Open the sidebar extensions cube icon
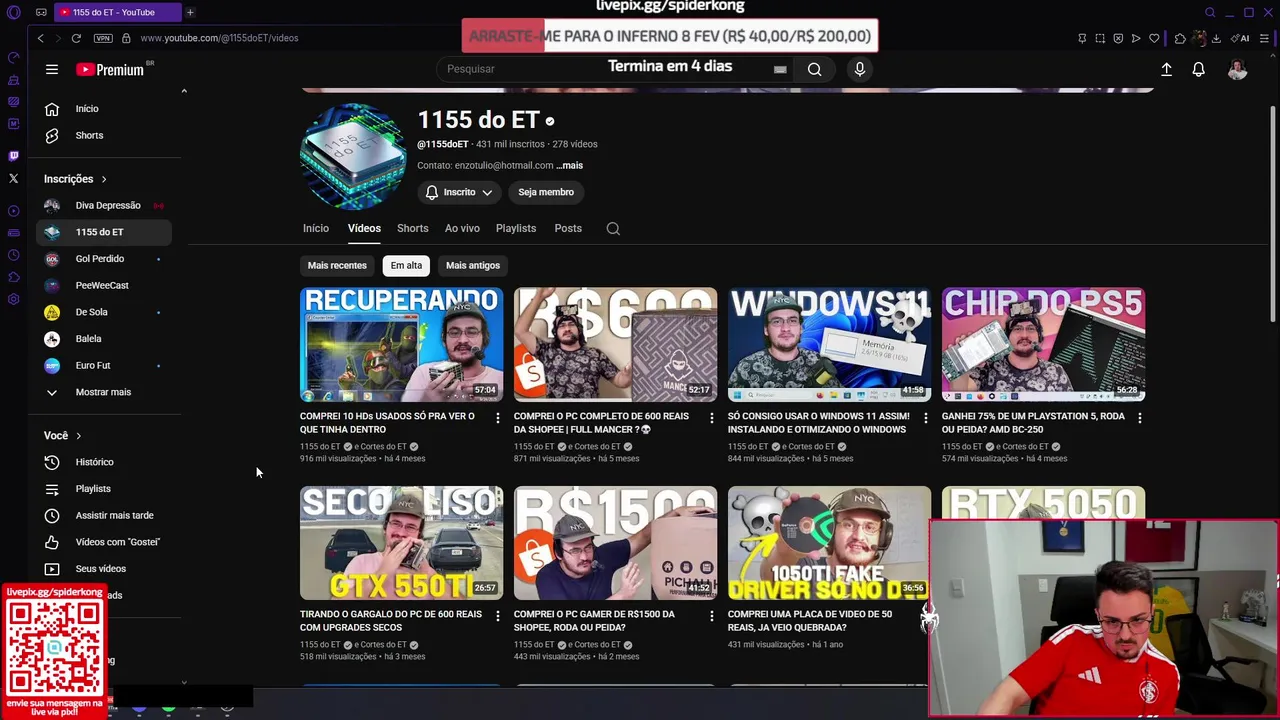 tap(13, 277)
